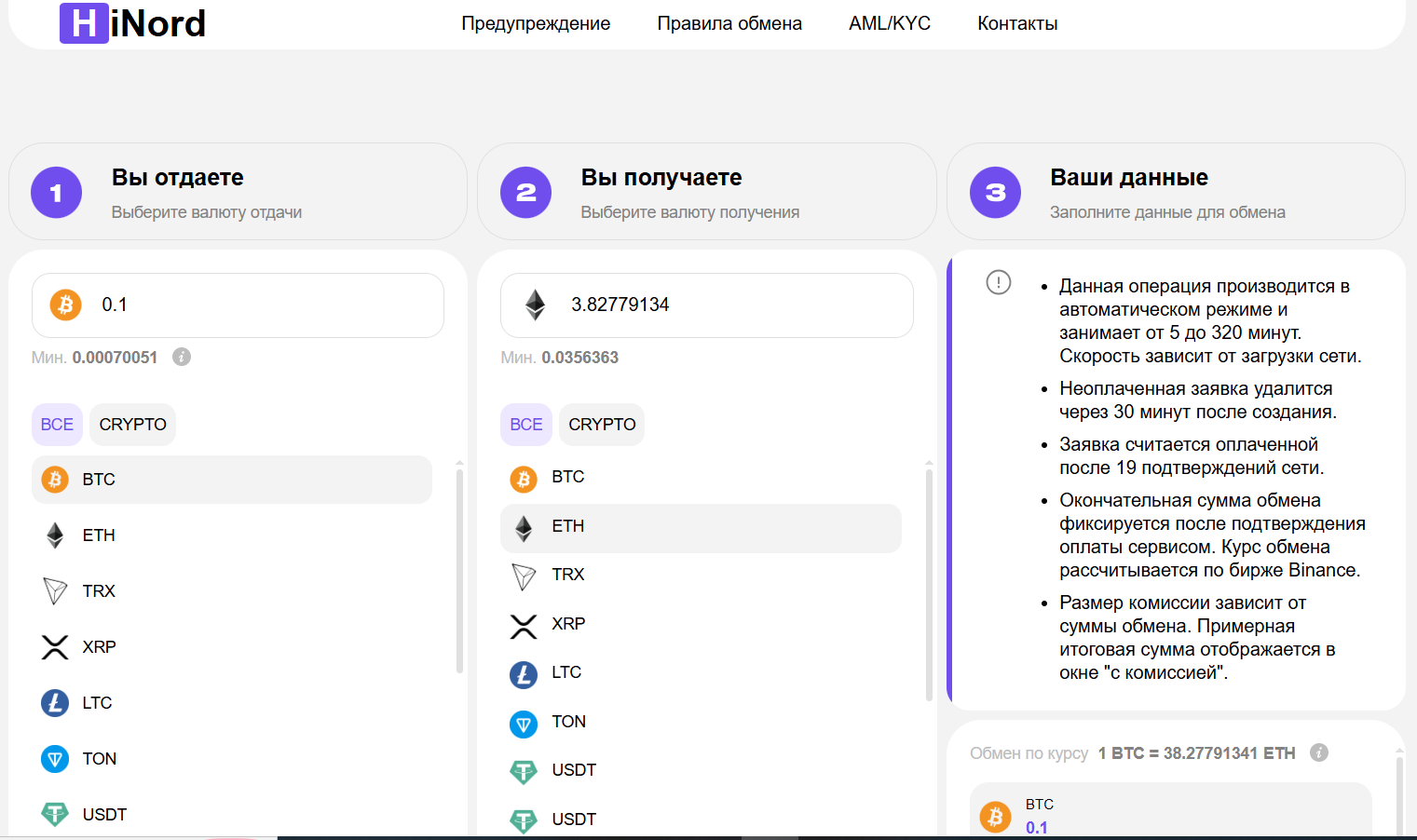
Task: Choose TON icon in the give currency list
Action: (55, 759)
